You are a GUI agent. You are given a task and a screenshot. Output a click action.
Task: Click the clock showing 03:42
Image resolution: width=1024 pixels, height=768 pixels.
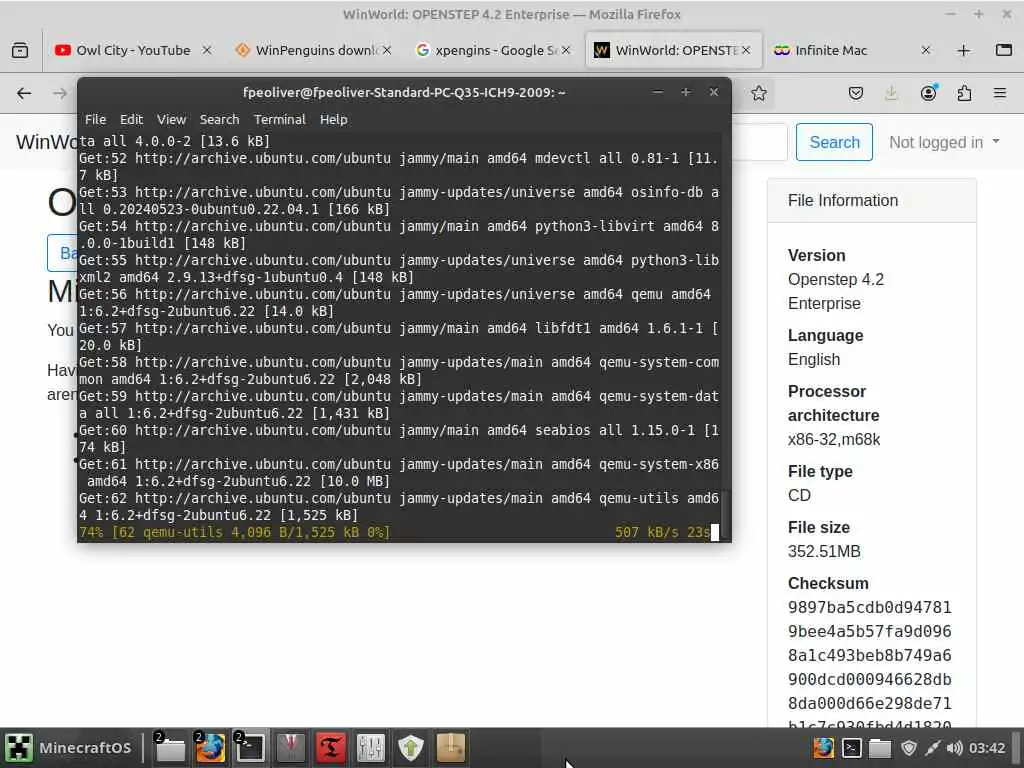tap(987, 748)
